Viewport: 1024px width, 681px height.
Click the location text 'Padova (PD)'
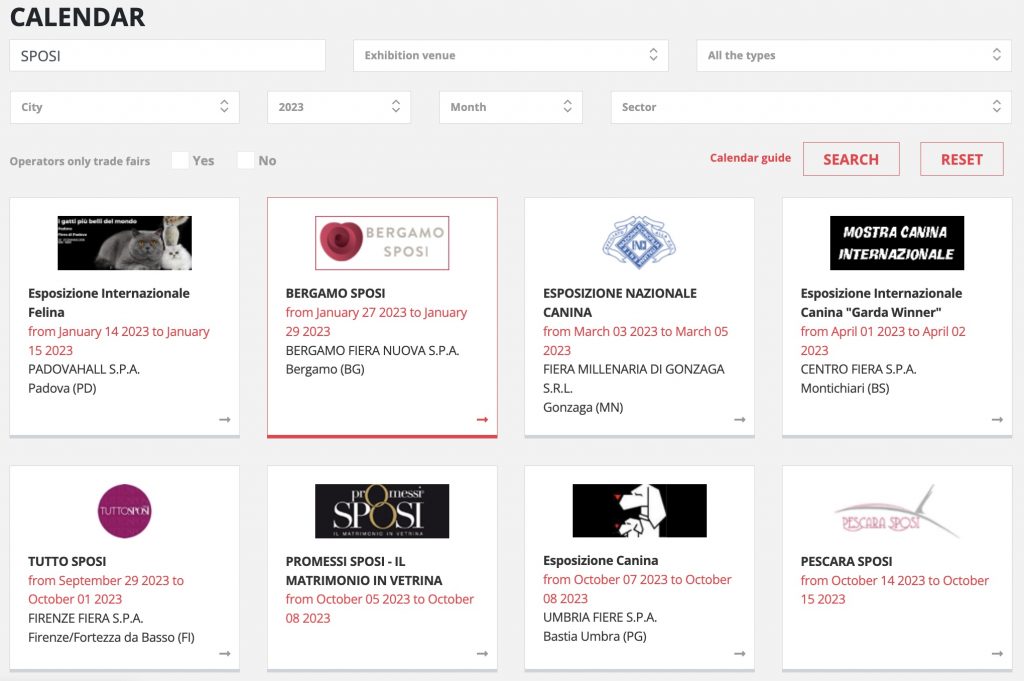(x=62, y=388)
